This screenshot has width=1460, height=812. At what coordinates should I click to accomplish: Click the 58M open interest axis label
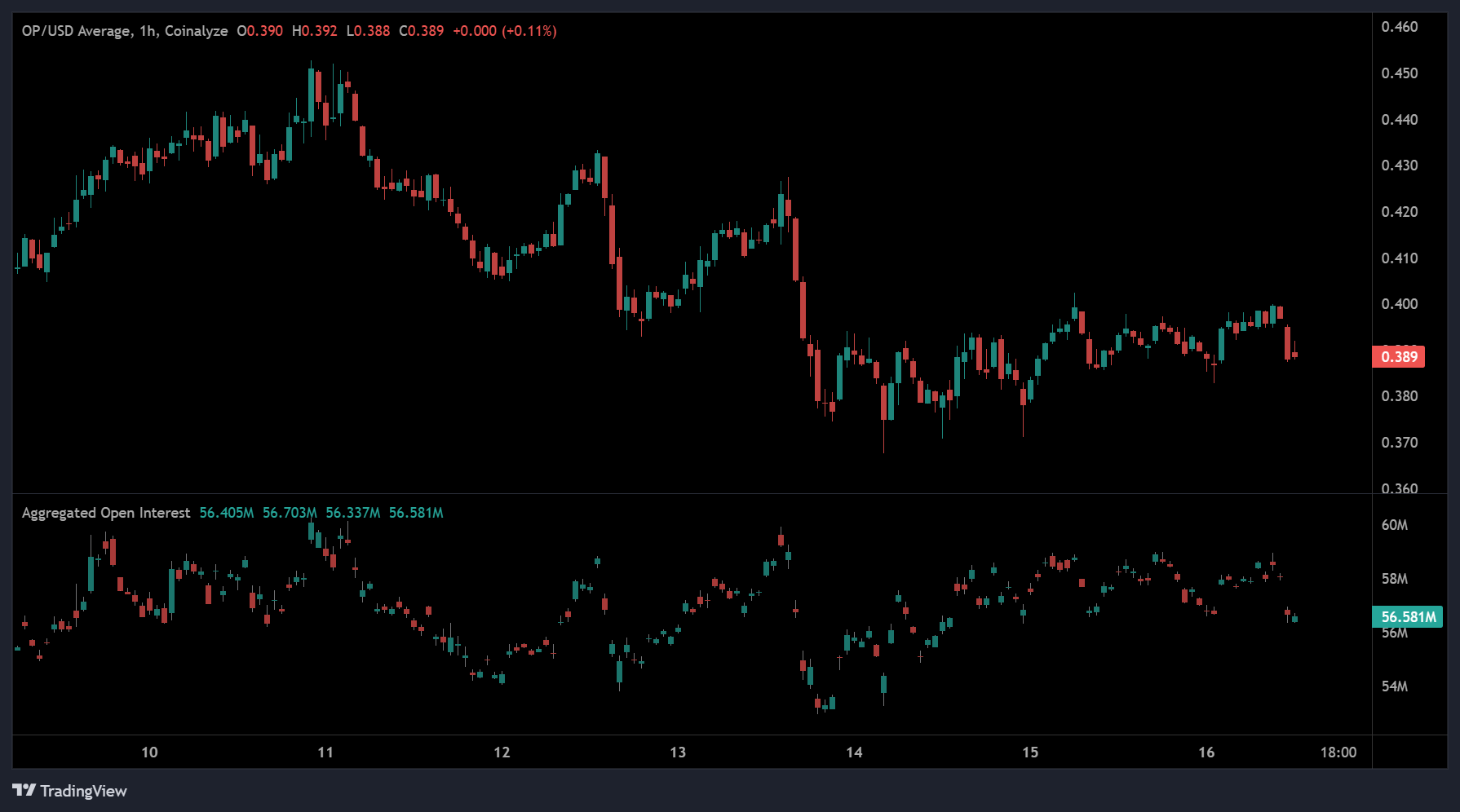click(1394, 579)
